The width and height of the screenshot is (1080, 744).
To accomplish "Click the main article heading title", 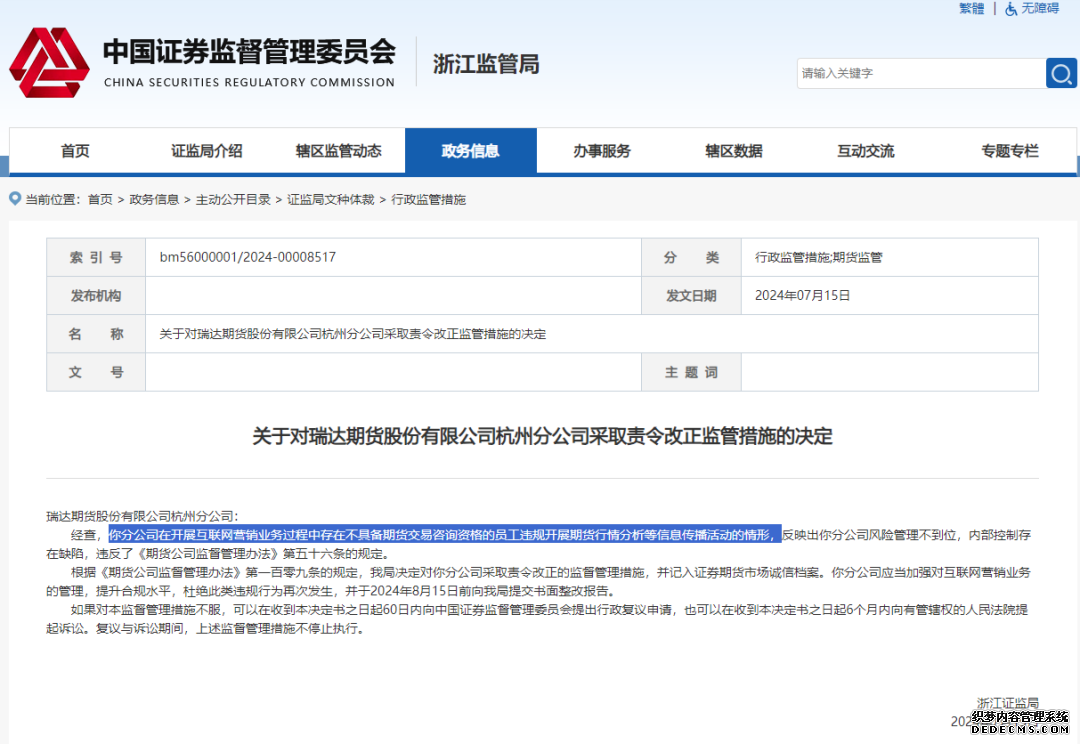I will [542, 436].
